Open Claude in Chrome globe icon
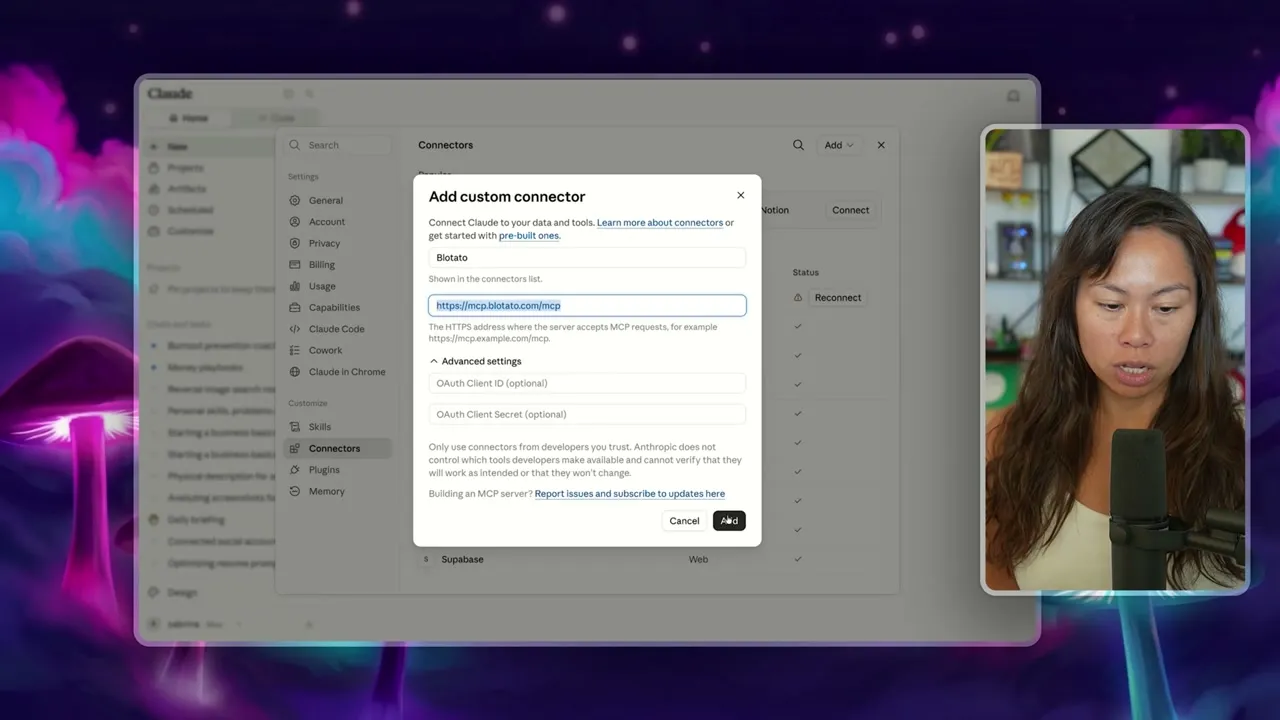This screenshot has height=720, width=1280. (x=295, y=372)
